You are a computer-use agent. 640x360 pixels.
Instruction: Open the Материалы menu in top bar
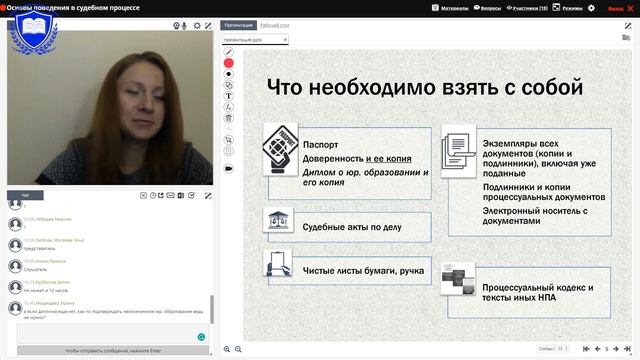450,8
